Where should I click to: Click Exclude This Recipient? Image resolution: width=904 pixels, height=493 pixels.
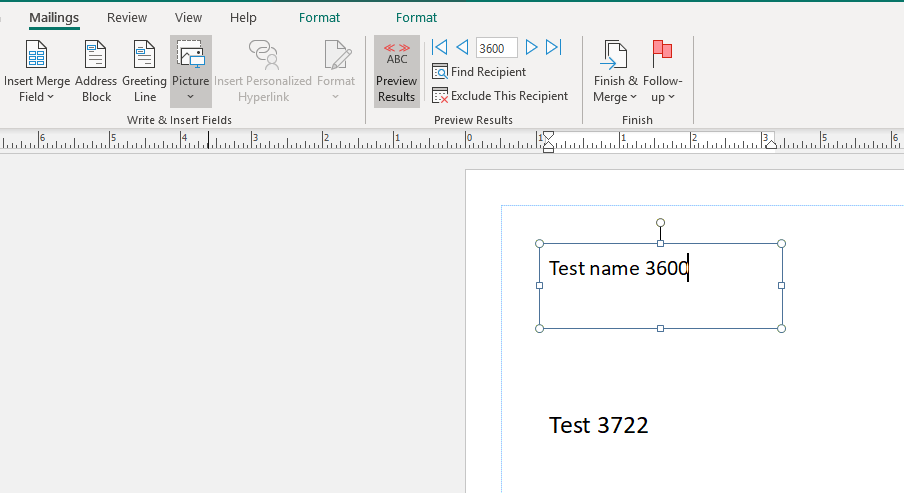pyautogui.click(x=500, y=96)
